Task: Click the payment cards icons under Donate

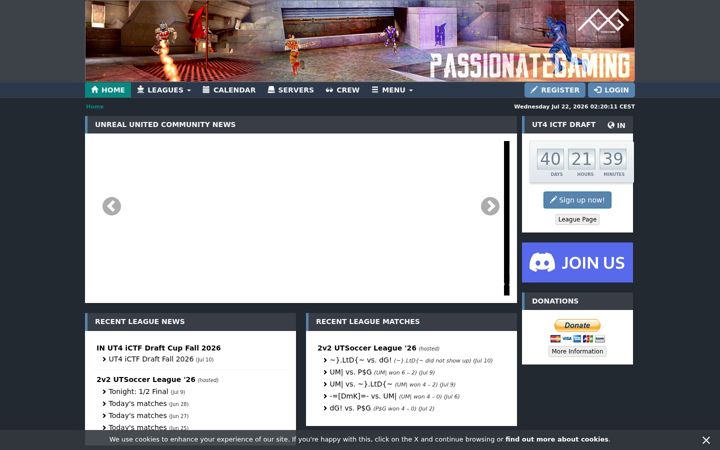Action: [577, 339]
